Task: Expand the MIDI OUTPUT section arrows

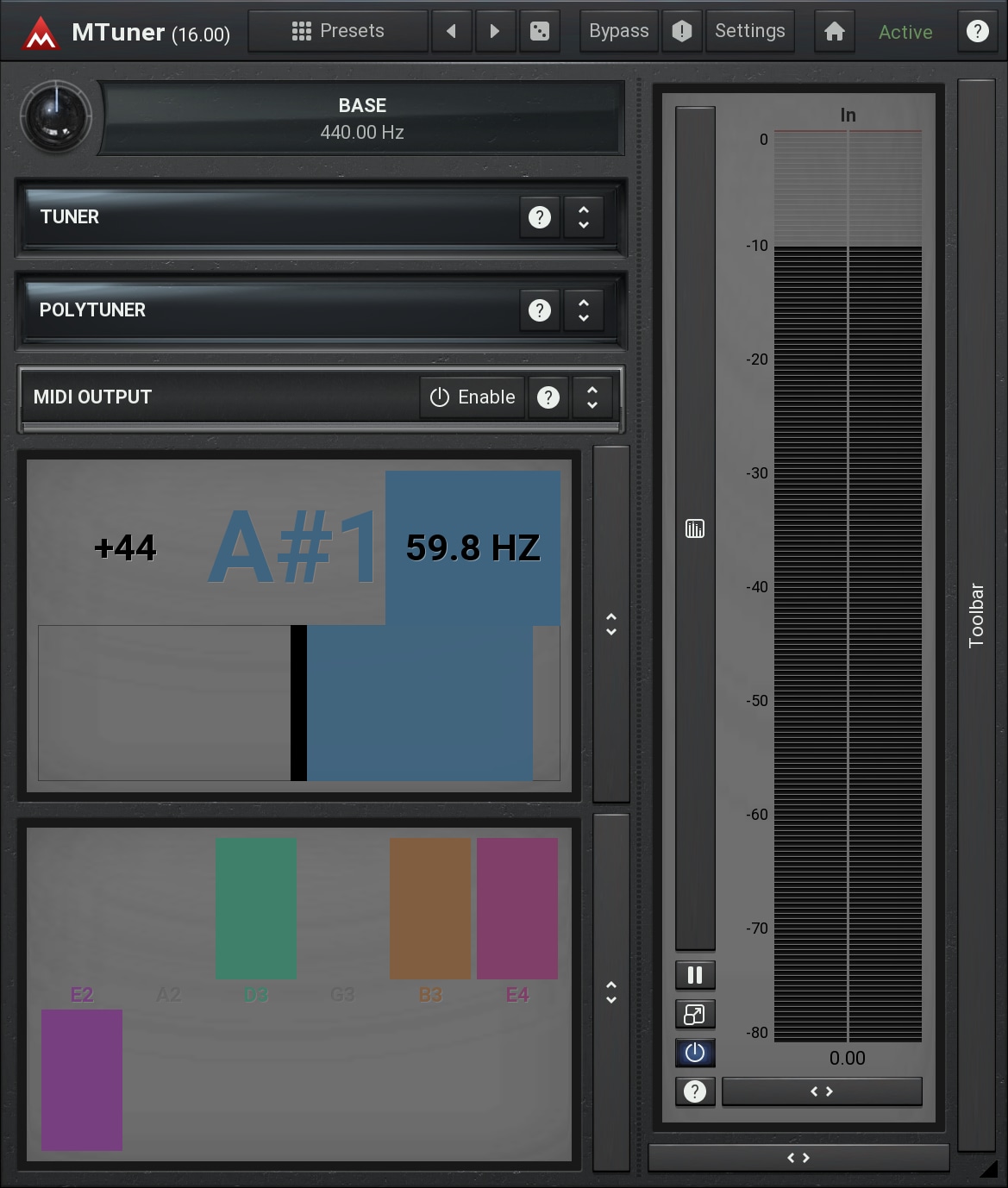Action: click(592, 397)
